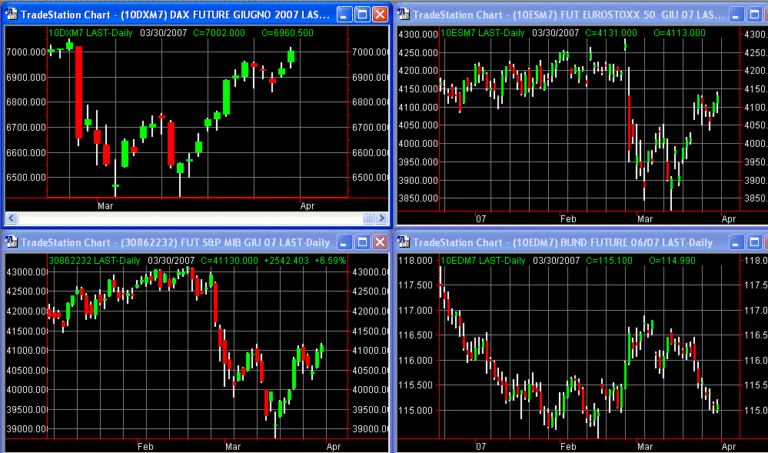Click the DAX chart horizontal scrollbar track
Viewport: 768px width, 453px height.
[x=200, y=218]
